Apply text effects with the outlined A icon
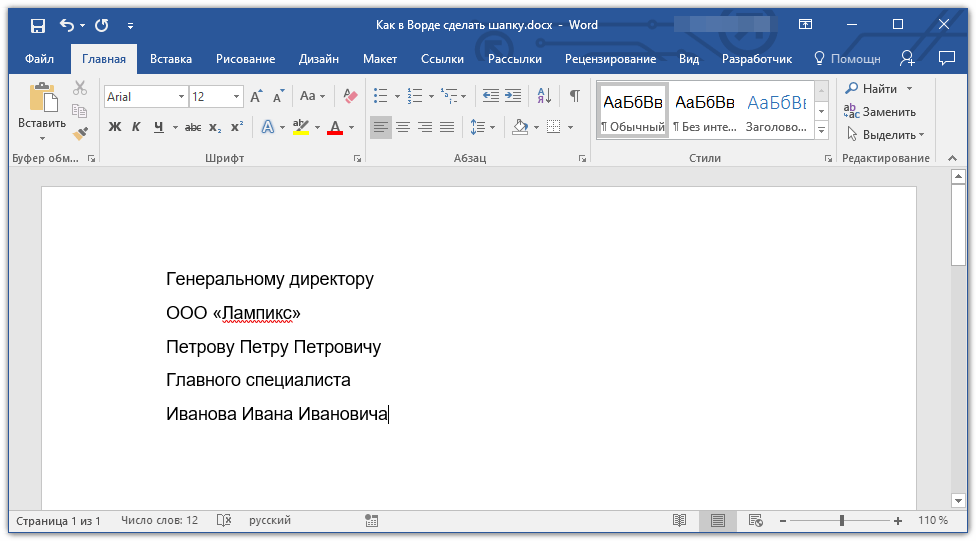The image size is (976, 541). coord(268,127)
